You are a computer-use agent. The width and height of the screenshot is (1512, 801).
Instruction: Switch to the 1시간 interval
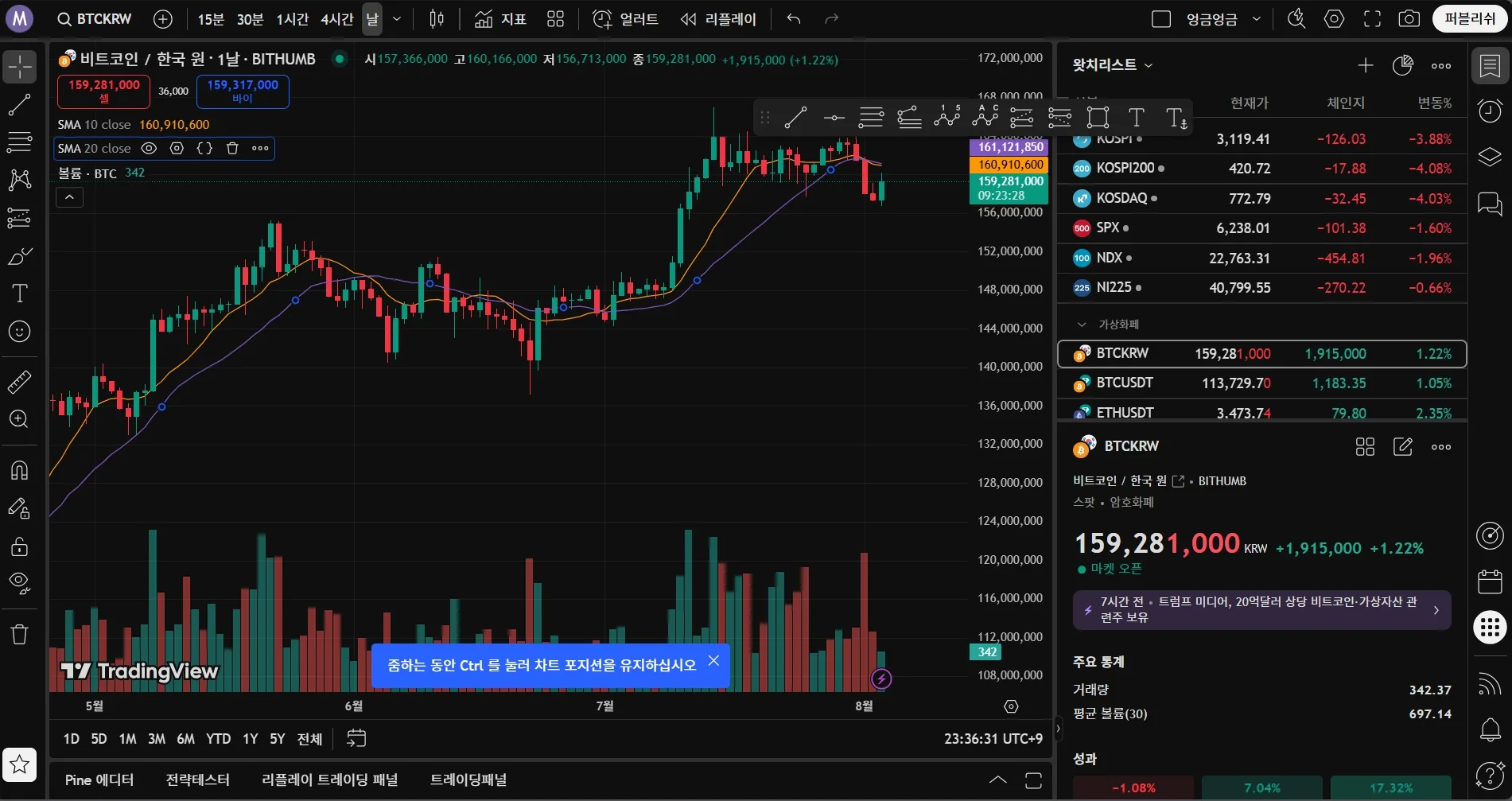pos(292,19)
